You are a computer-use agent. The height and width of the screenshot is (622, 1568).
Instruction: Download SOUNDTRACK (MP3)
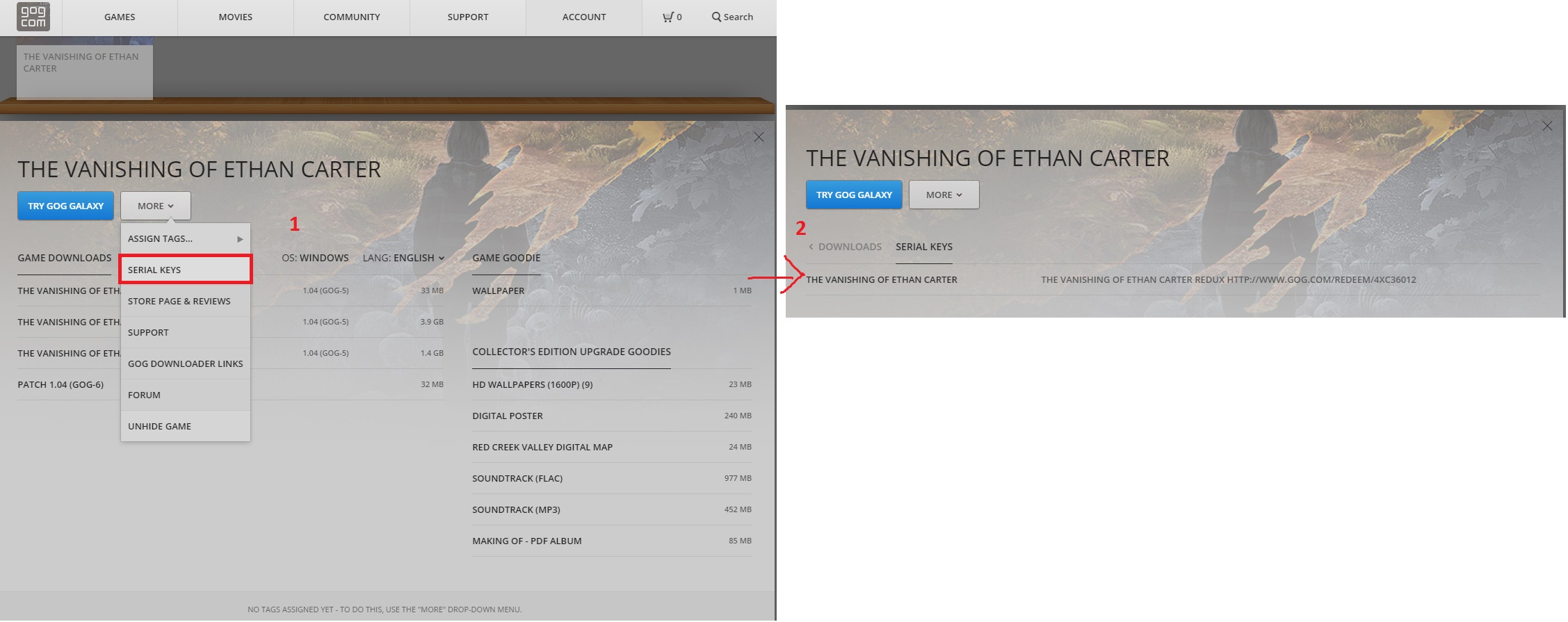[x=612, y=509]
